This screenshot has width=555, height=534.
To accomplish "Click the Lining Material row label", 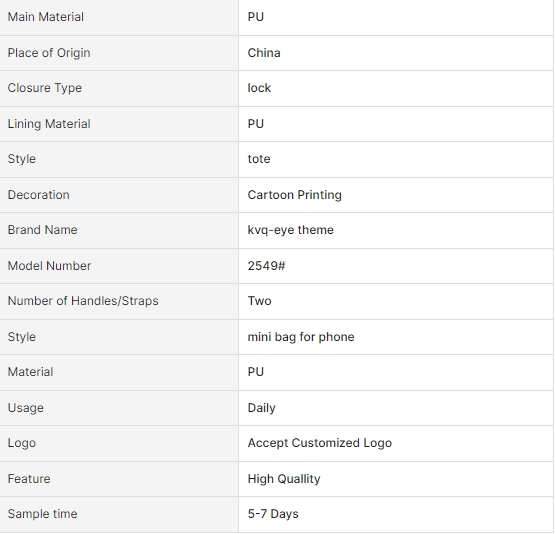I will [x=49, y=124].
